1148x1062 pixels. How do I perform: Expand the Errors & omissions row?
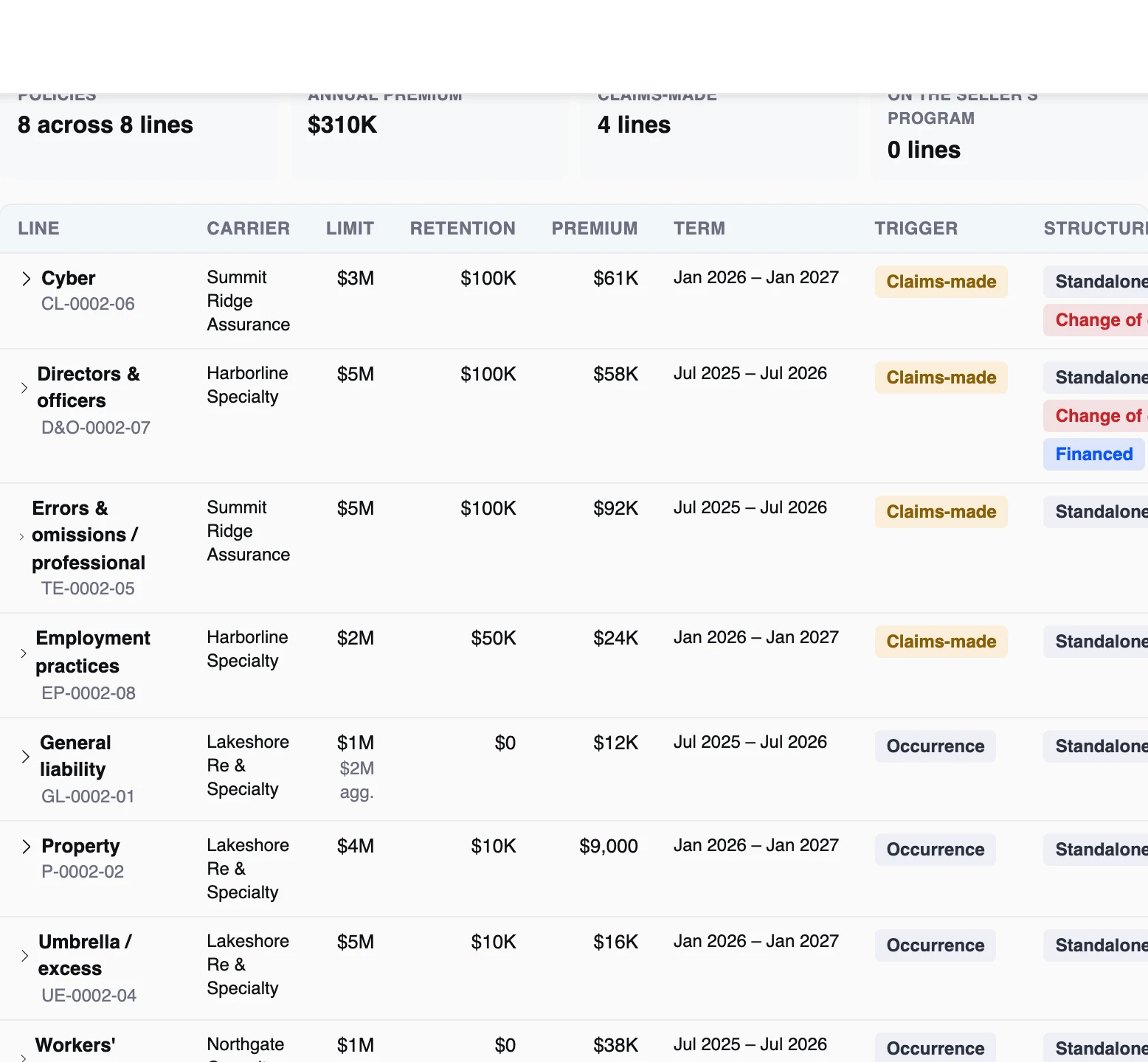pyautogui.click(x=21, y=536)
